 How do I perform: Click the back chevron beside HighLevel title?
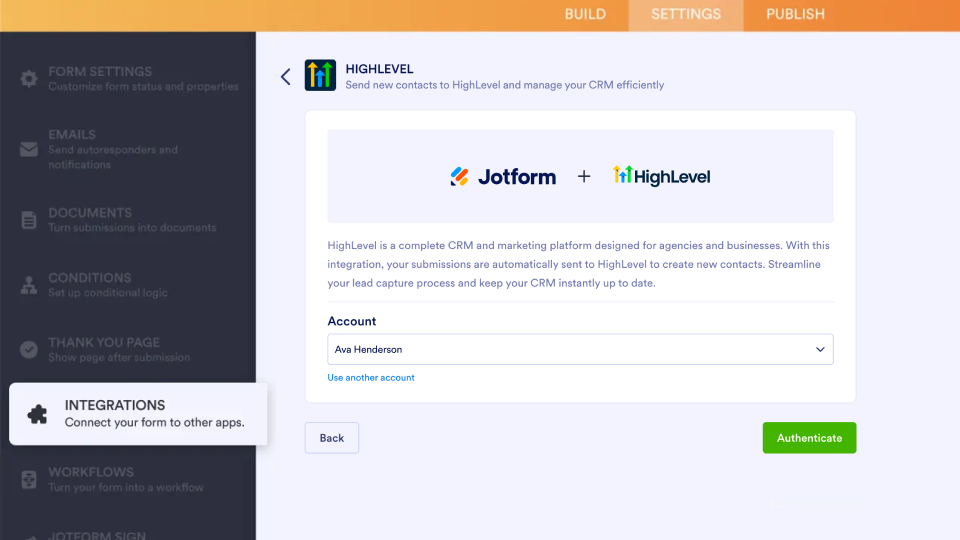285,77
